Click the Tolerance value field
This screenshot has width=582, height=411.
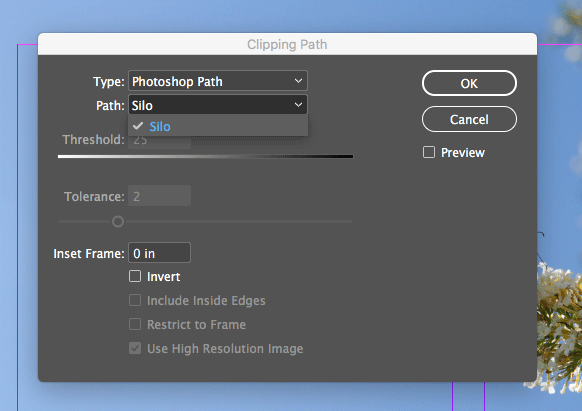(x=160, y=196)
